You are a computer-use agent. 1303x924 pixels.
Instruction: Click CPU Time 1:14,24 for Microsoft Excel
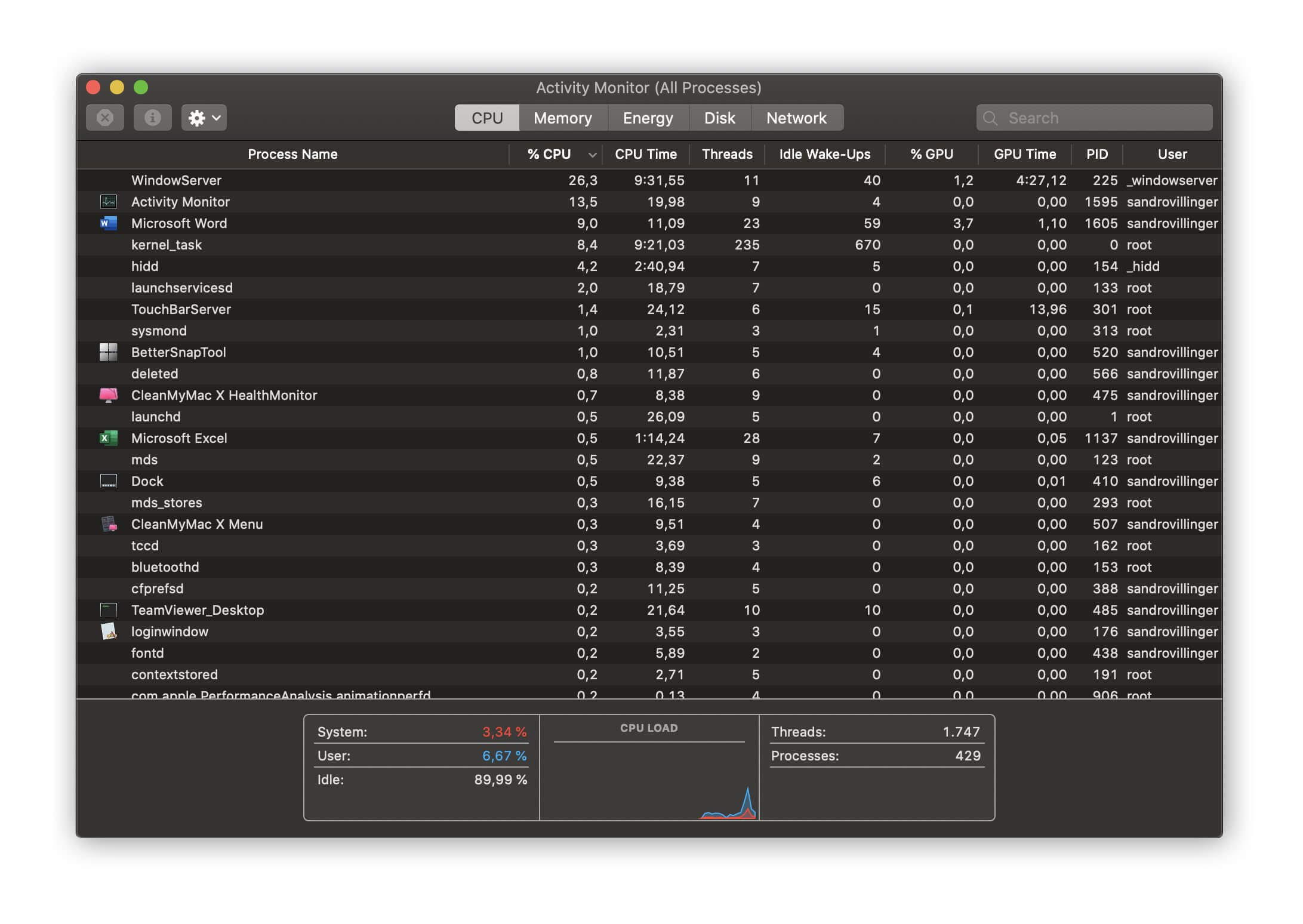click(659, 438)
